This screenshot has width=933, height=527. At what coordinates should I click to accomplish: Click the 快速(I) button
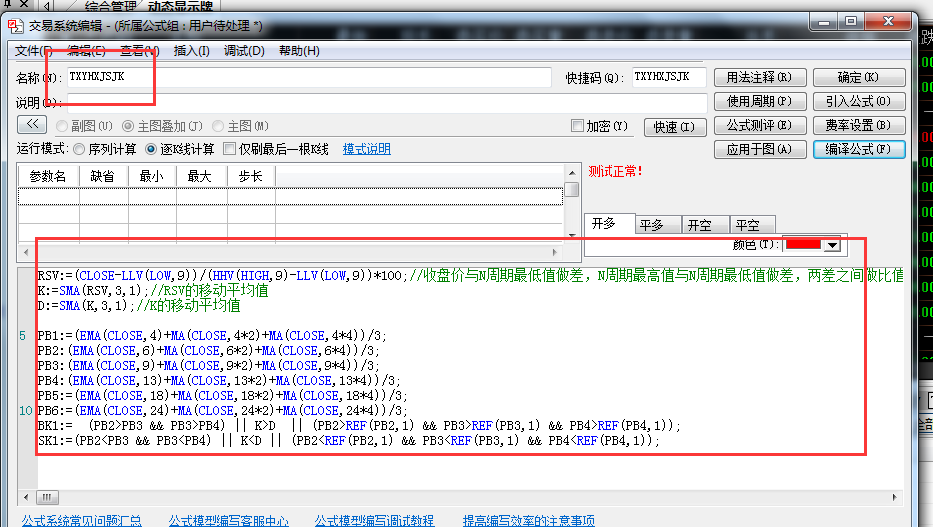[x=675, y=127]
